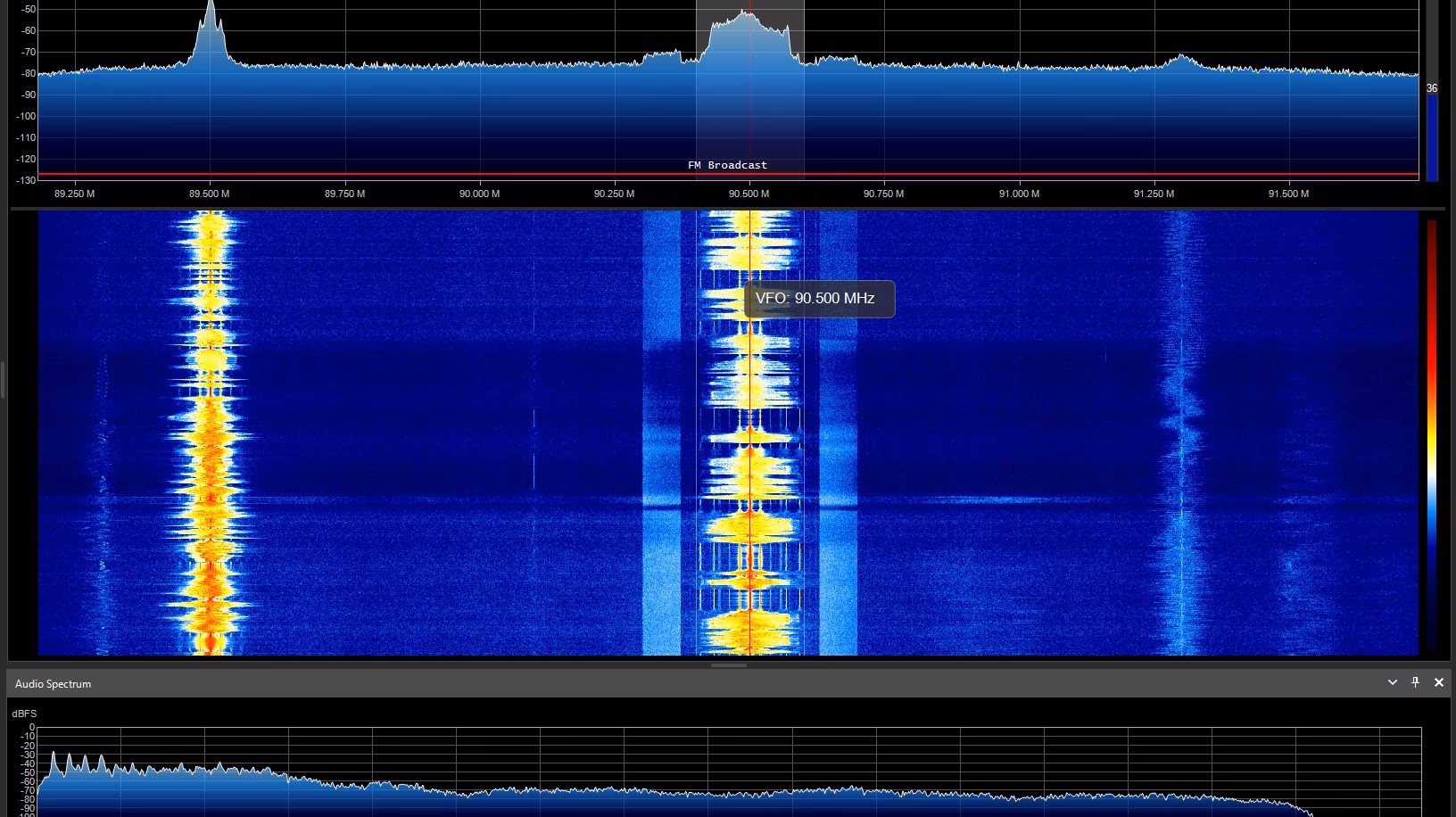
Task: Click the dBFS label in Audio Spectrum
Action: 23,714
